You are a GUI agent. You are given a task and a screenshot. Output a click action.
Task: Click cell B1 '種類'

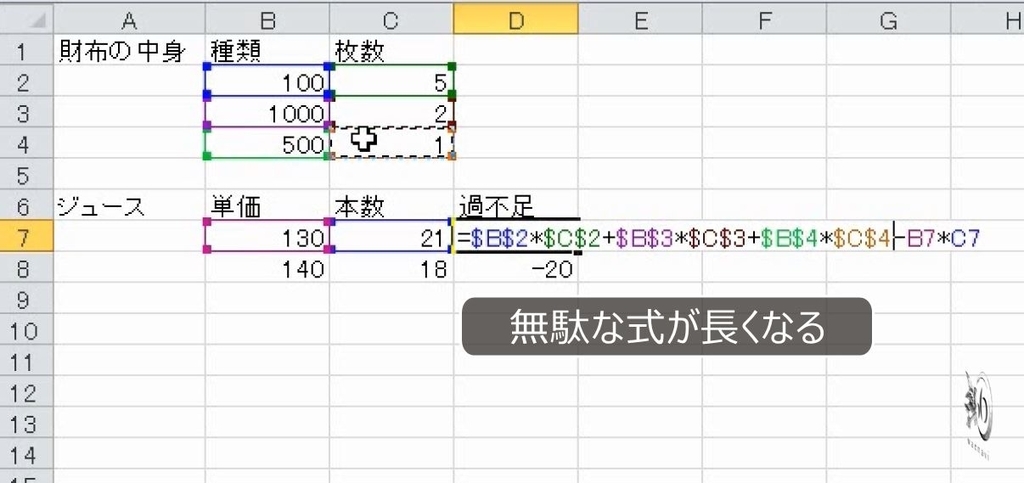coord(267,51)
